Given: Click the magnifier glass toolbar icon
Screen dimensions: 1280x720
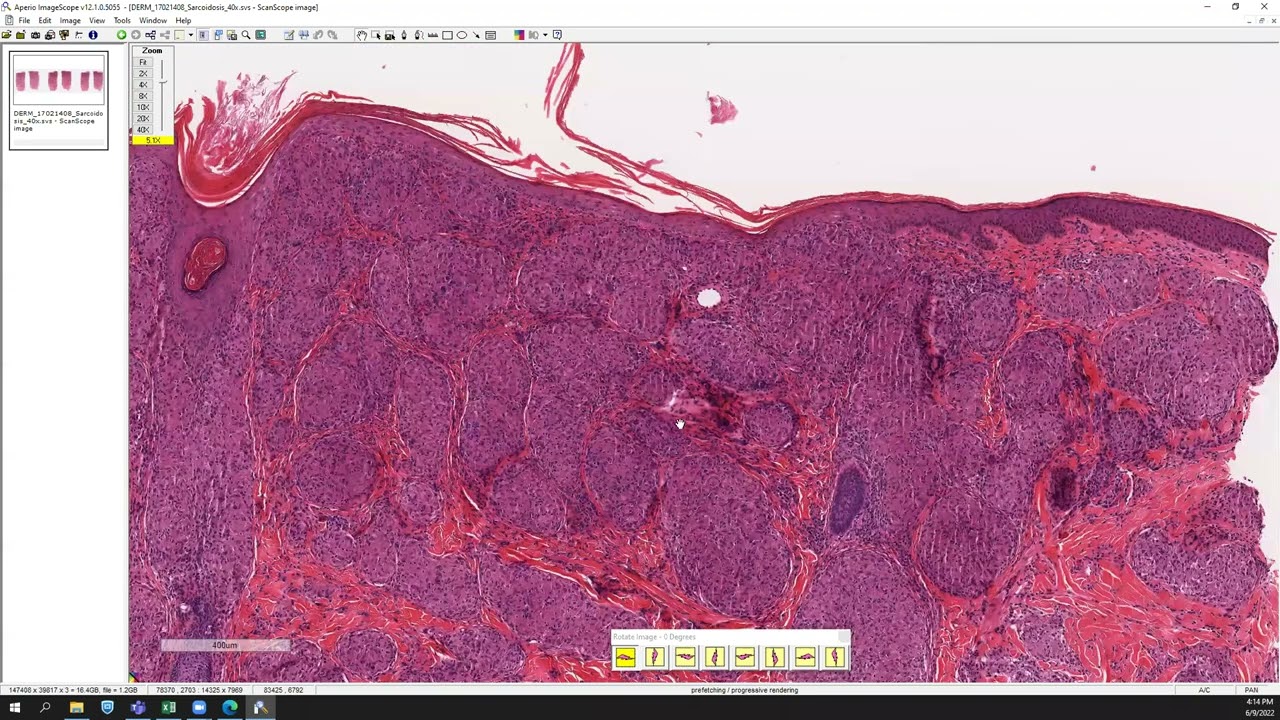Looking at the screenshot, I should pyautogui.click(x=246, y=35).
